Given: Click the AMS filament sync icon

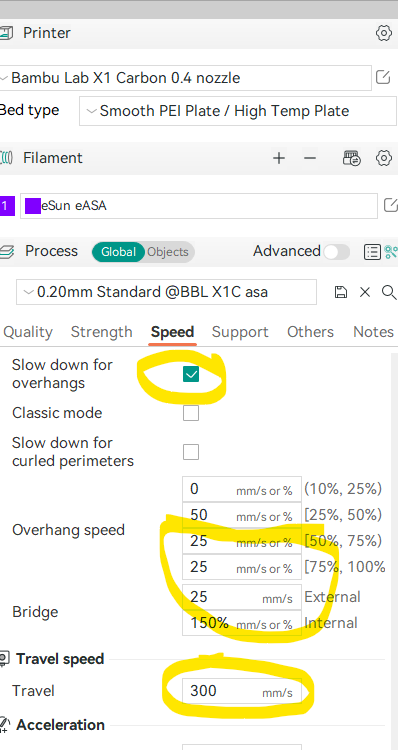Looking at the screenshot, I should 352,158.
